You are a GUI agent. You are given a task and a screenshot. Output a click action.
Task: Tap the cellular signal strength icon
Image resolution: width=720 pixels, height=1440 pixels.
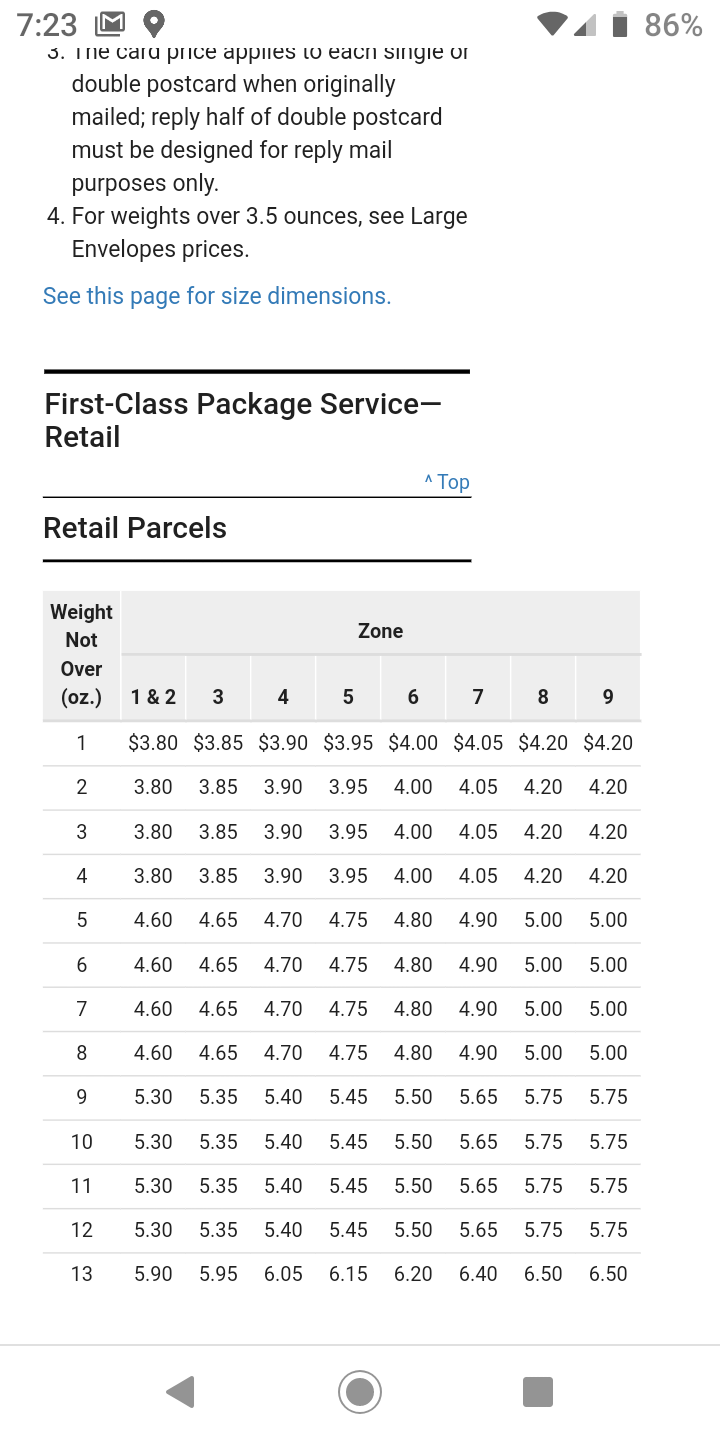[x=587, y=24]
